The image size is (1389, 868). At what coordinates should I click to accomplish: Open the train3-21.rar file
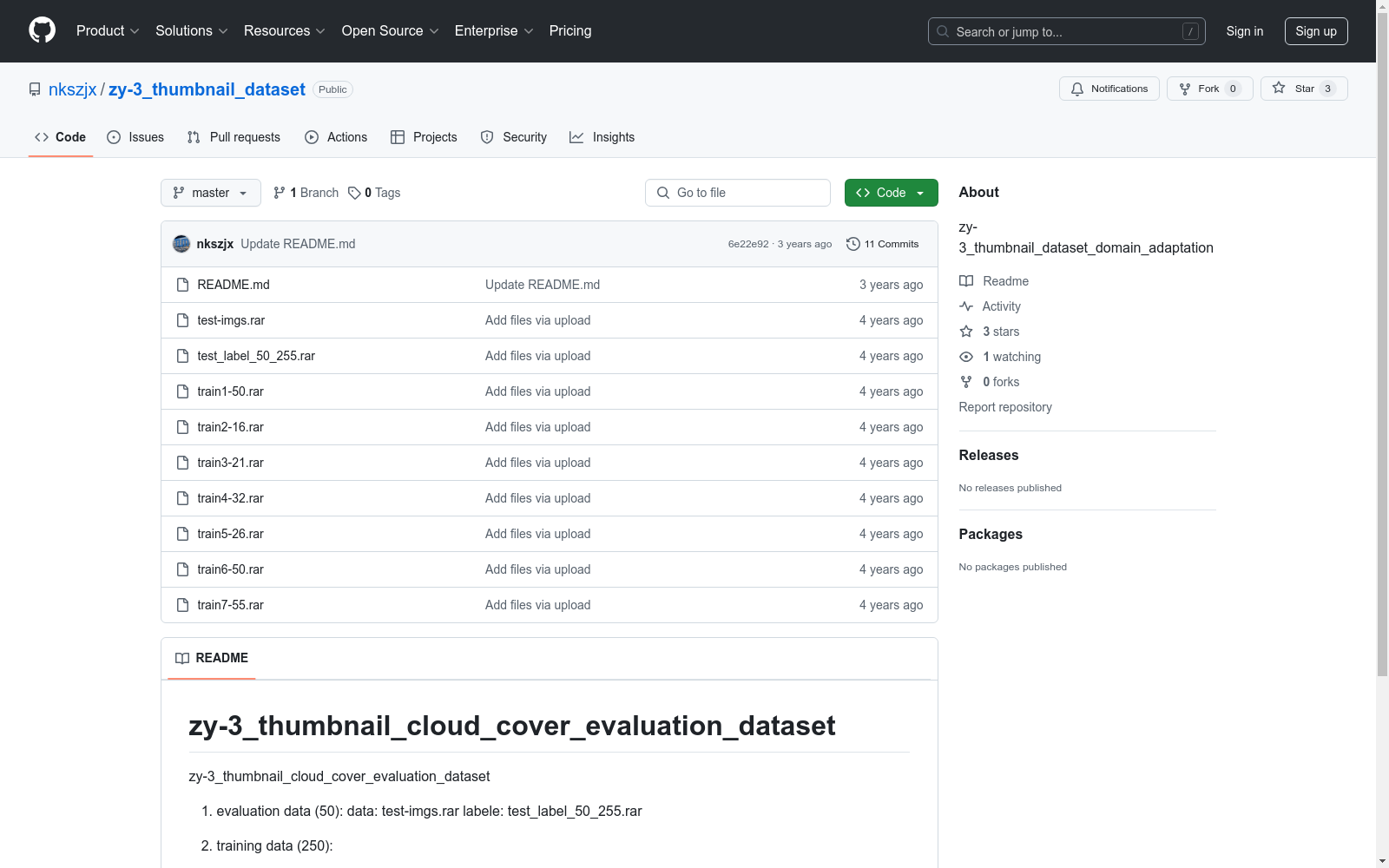point(230,463)
